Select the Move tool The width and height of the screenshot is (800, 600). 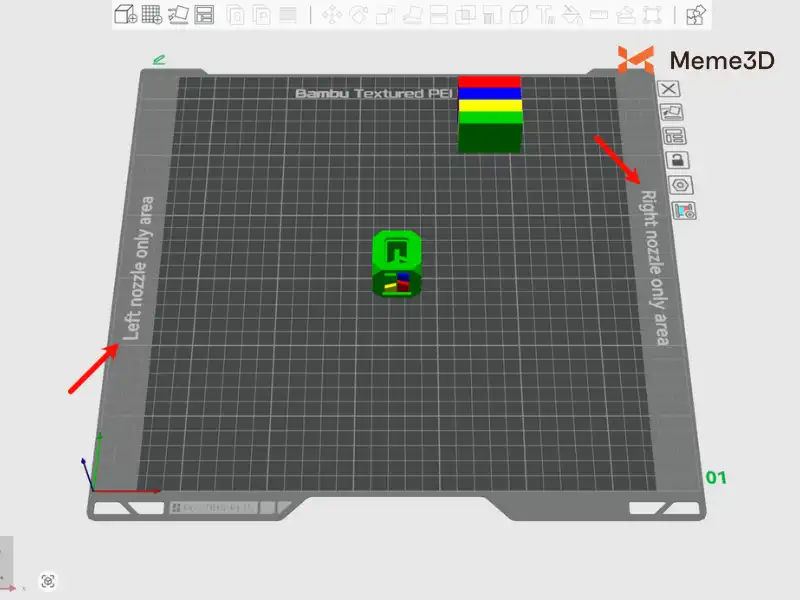pos(331,15)
